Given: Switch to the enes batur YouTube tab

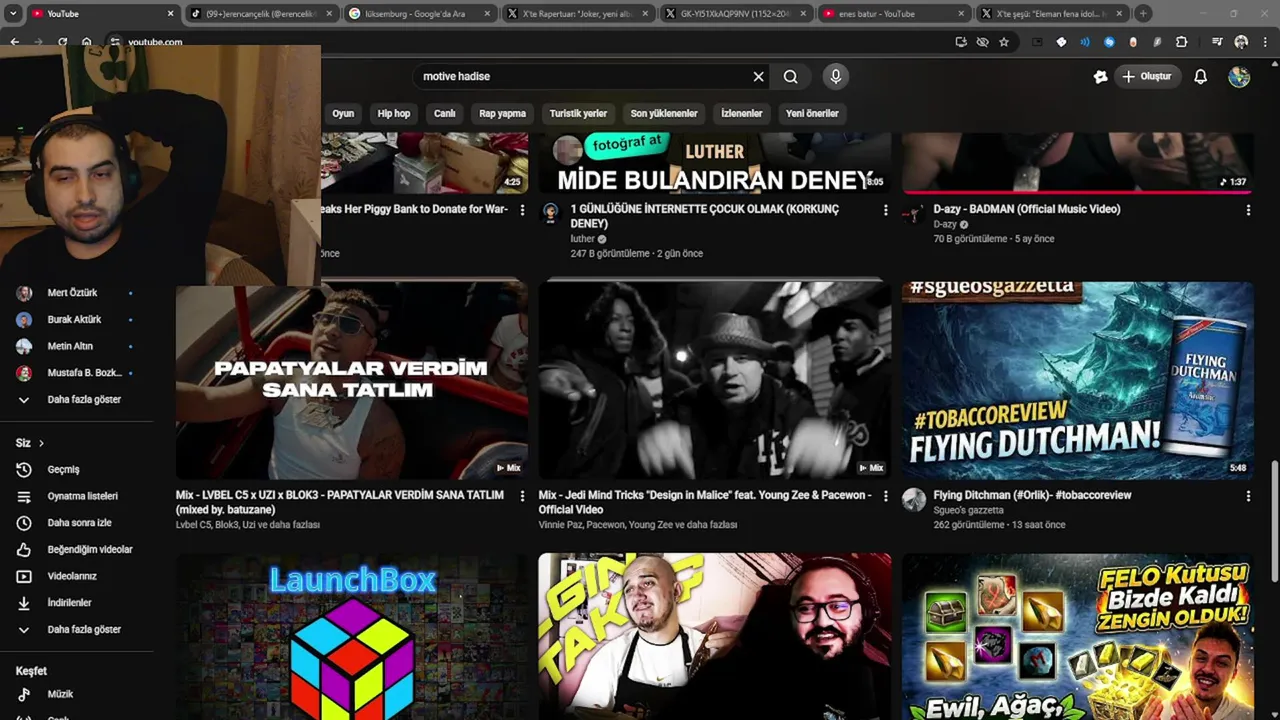Looking at the screenshot, I should pyautogui.click(x=893, y=14).
